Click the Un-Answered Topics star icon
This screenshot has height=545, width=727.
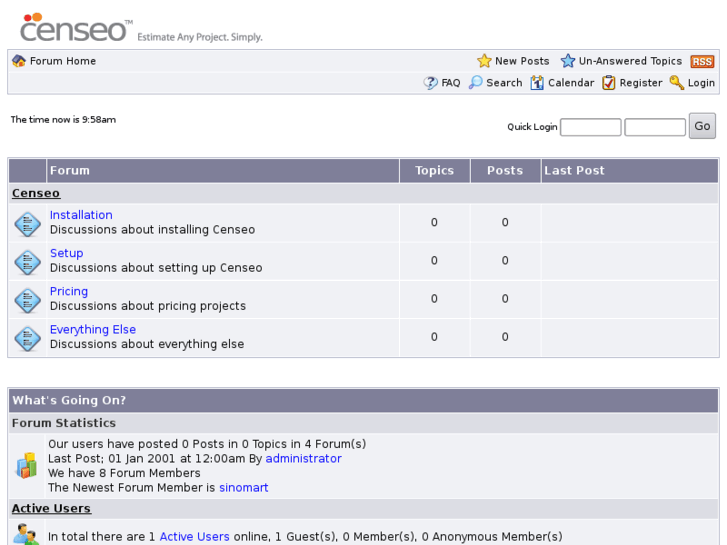[568, 61]
